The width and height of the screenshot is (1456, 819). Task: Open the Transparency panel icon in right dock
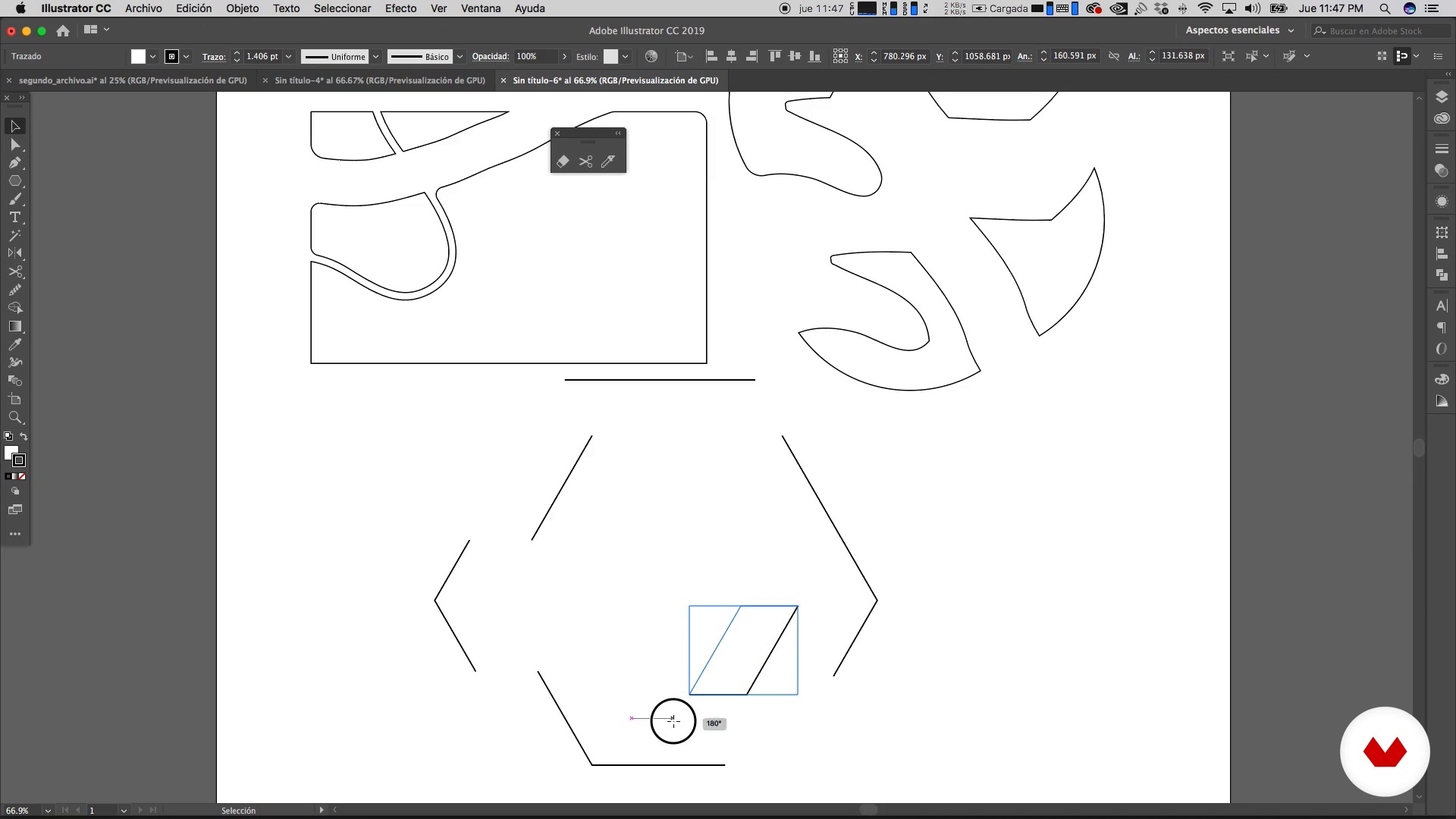coord(1442,171)
